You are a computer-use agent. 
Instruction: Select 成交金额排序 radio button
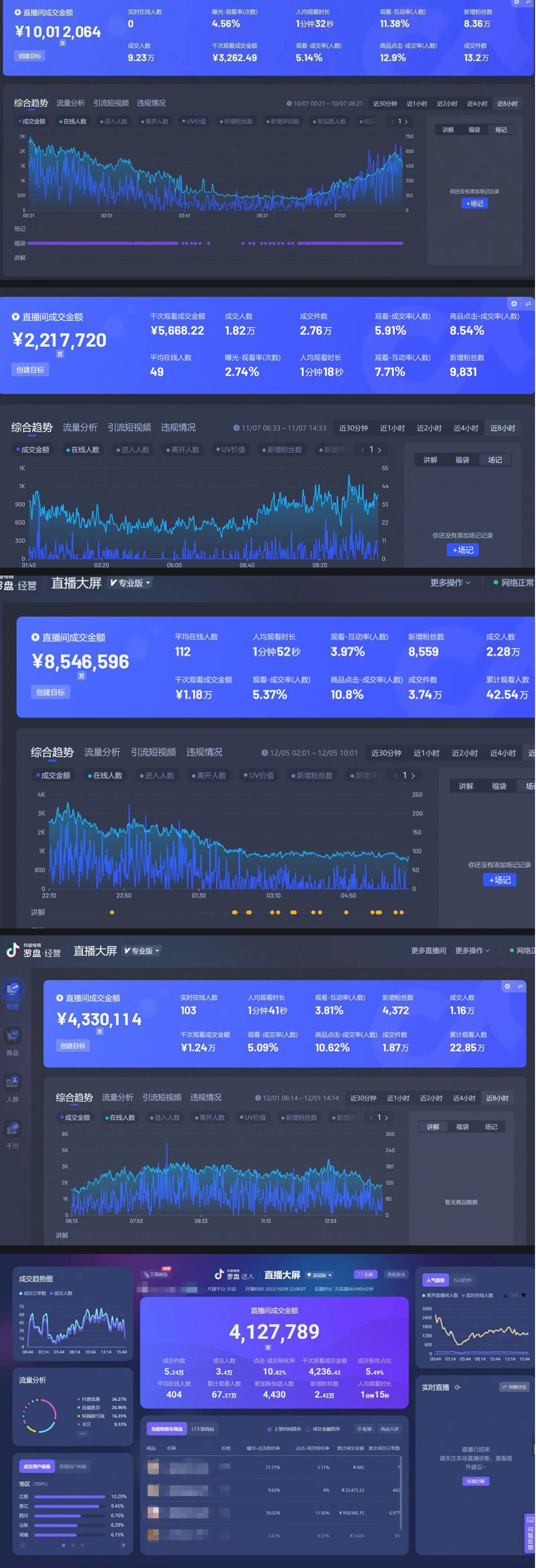(x=308, y=1429)
